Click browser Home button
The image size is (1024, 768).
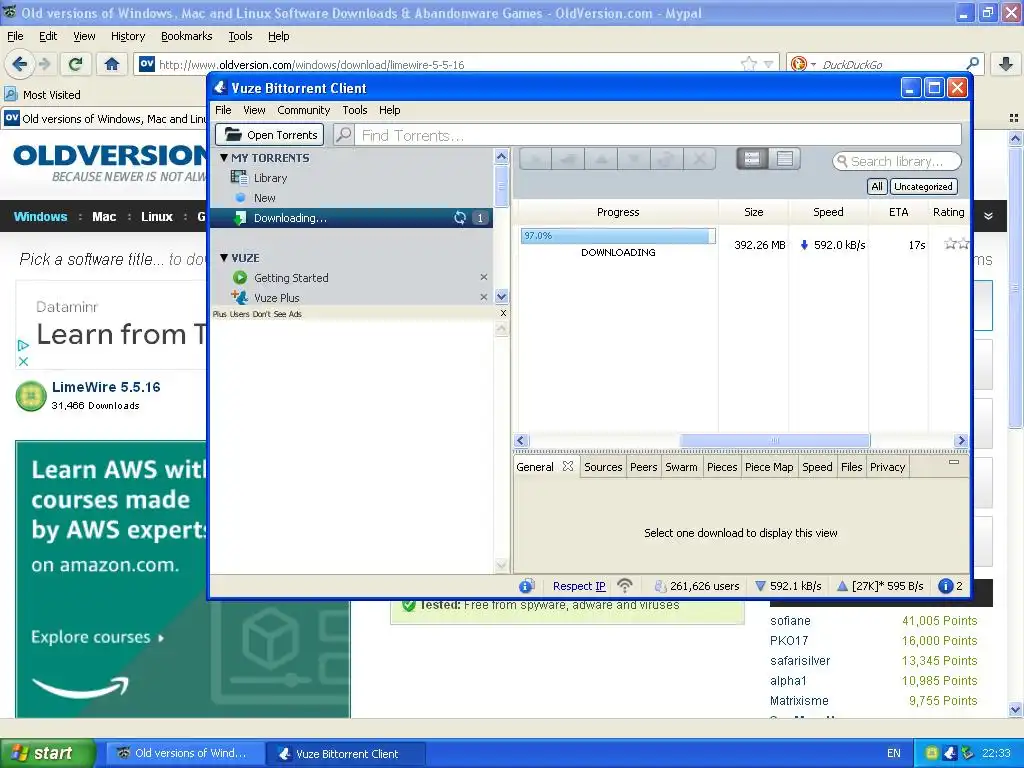pyautogui.click(x=112, y=64)
